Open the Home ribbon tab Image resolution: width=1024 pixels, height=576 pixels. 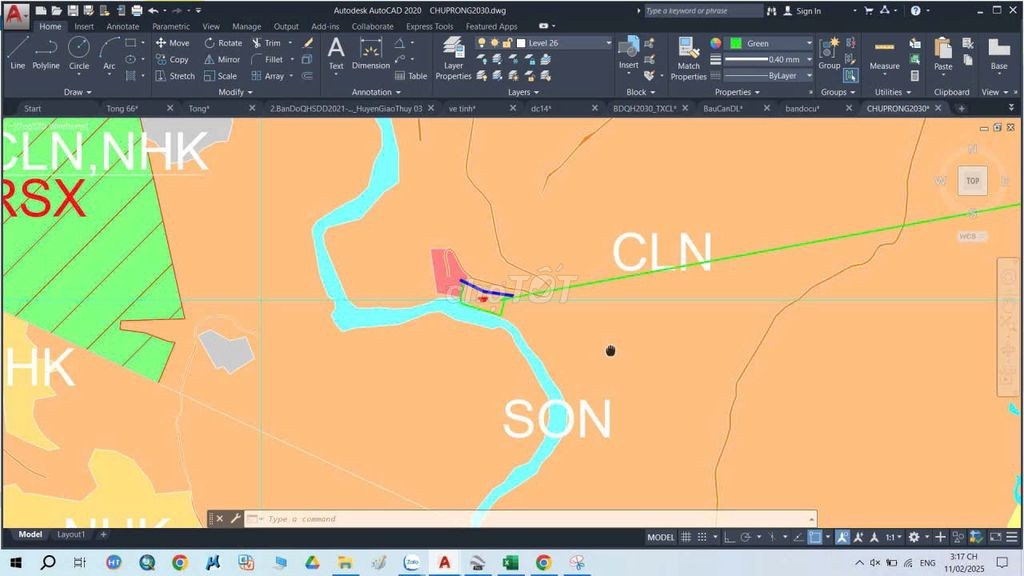click(x=50, y=26)
